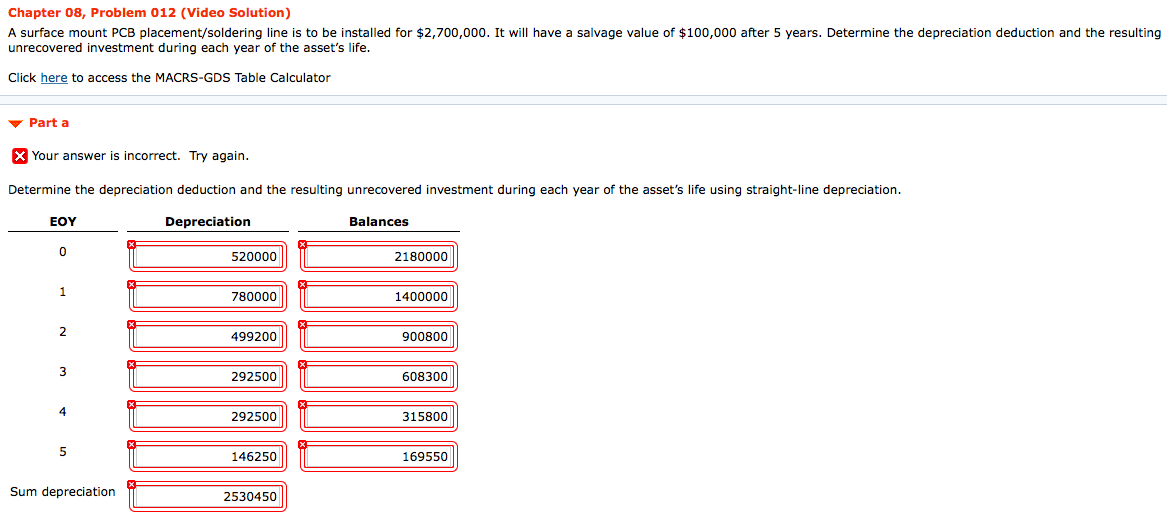Select balance field containing 1400000

379,297
